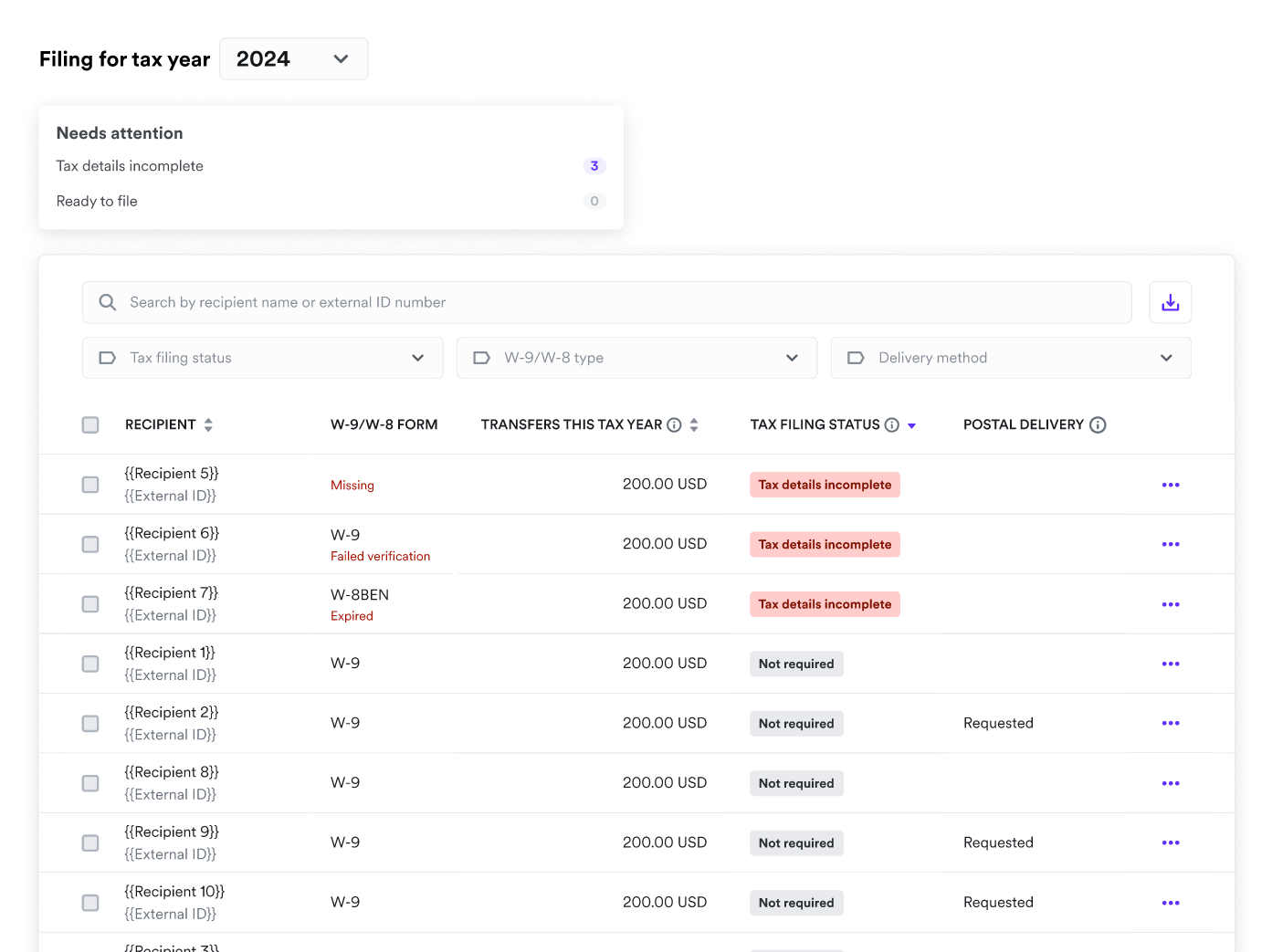The image size is (1272, 952).
Task: Tick the checkbox for Recipient 10
Action: (x=90, y=903)
